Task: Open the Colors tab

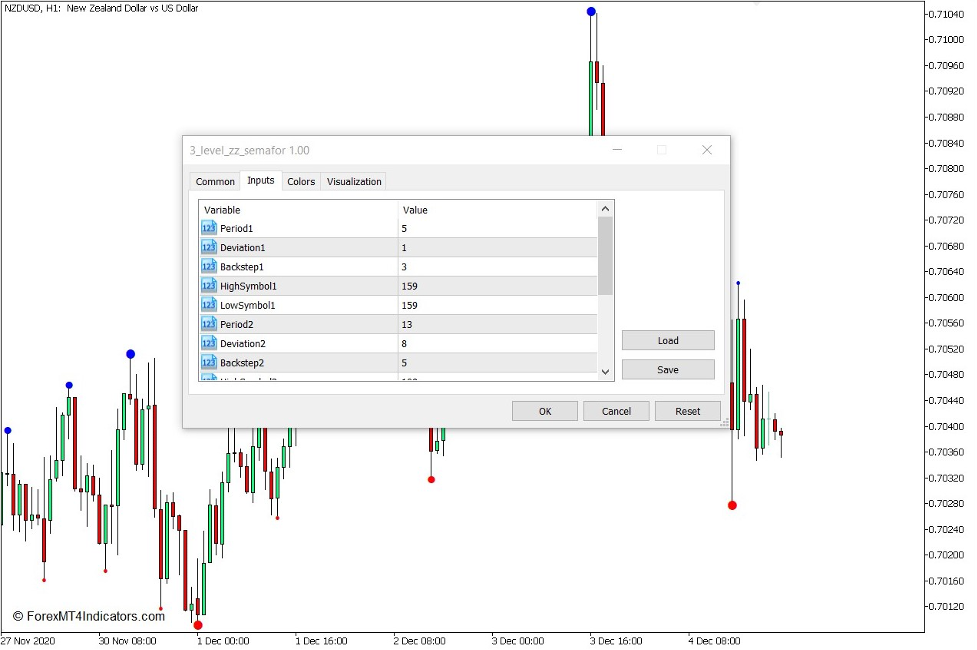Action: point(302,181)
